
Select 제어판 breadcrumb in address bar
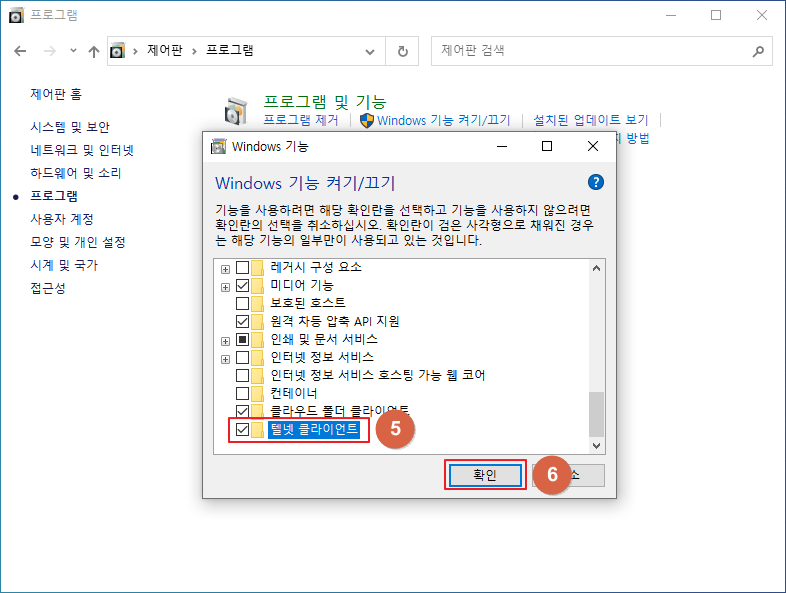tap(165, 51)
